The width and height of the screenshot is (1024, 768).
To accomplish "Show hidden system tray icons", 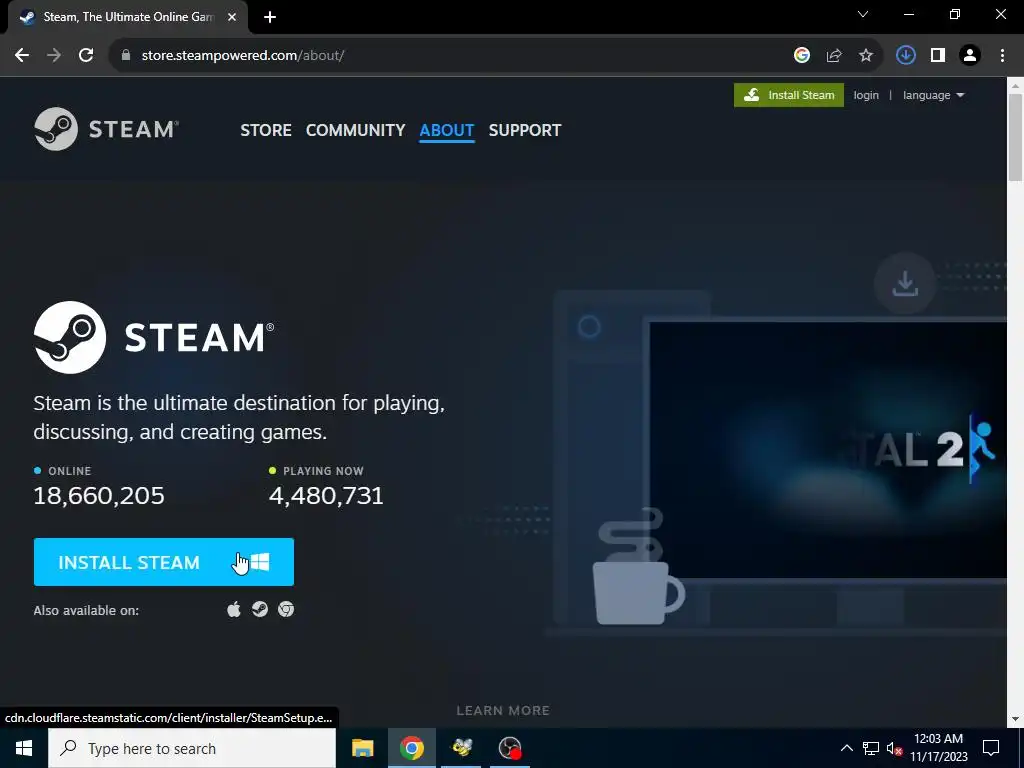I will pos(846,748).
